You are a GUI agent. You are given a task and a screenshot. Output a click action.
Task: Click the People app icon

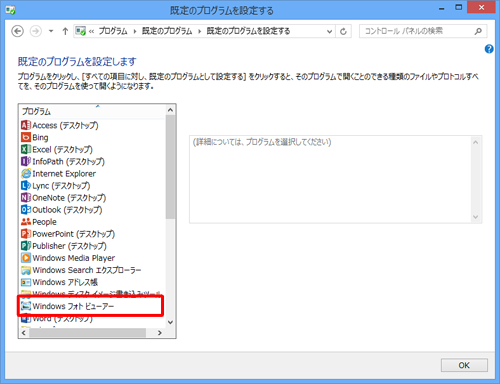coord(26,222)
